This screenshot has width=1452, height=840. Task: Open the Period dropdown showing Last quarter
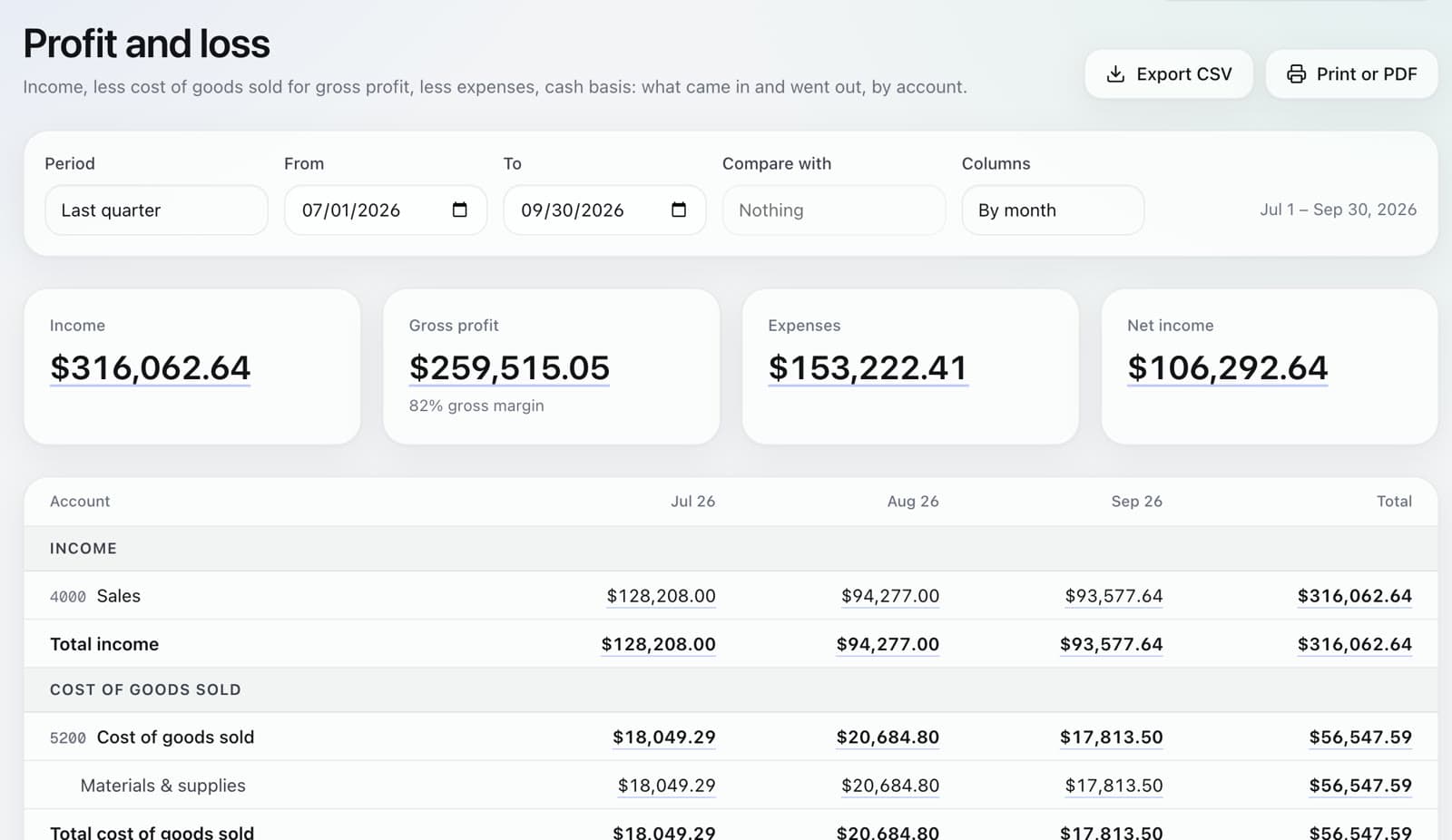click(156, 210)
